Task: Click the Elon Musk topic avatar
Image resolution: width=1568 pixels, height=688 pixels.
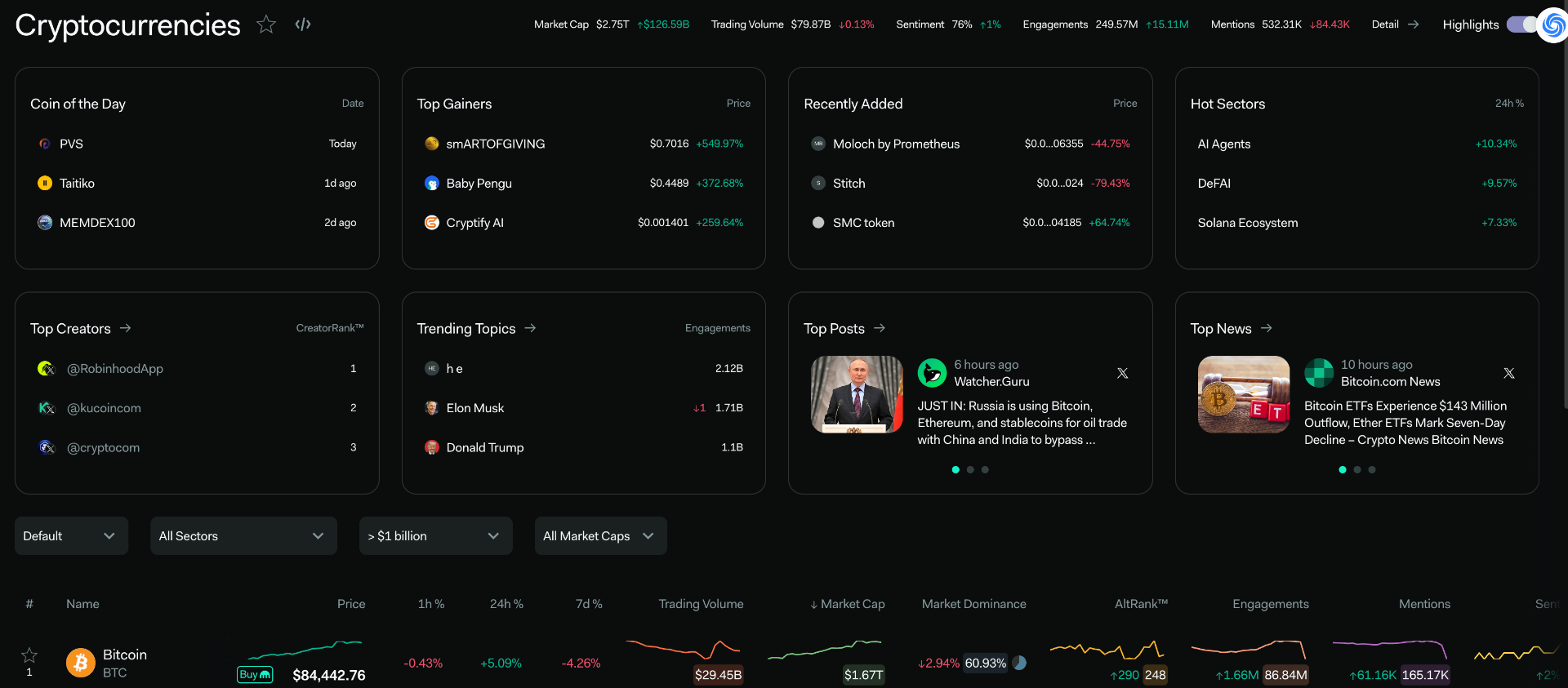Action: (x=432, y=407)
